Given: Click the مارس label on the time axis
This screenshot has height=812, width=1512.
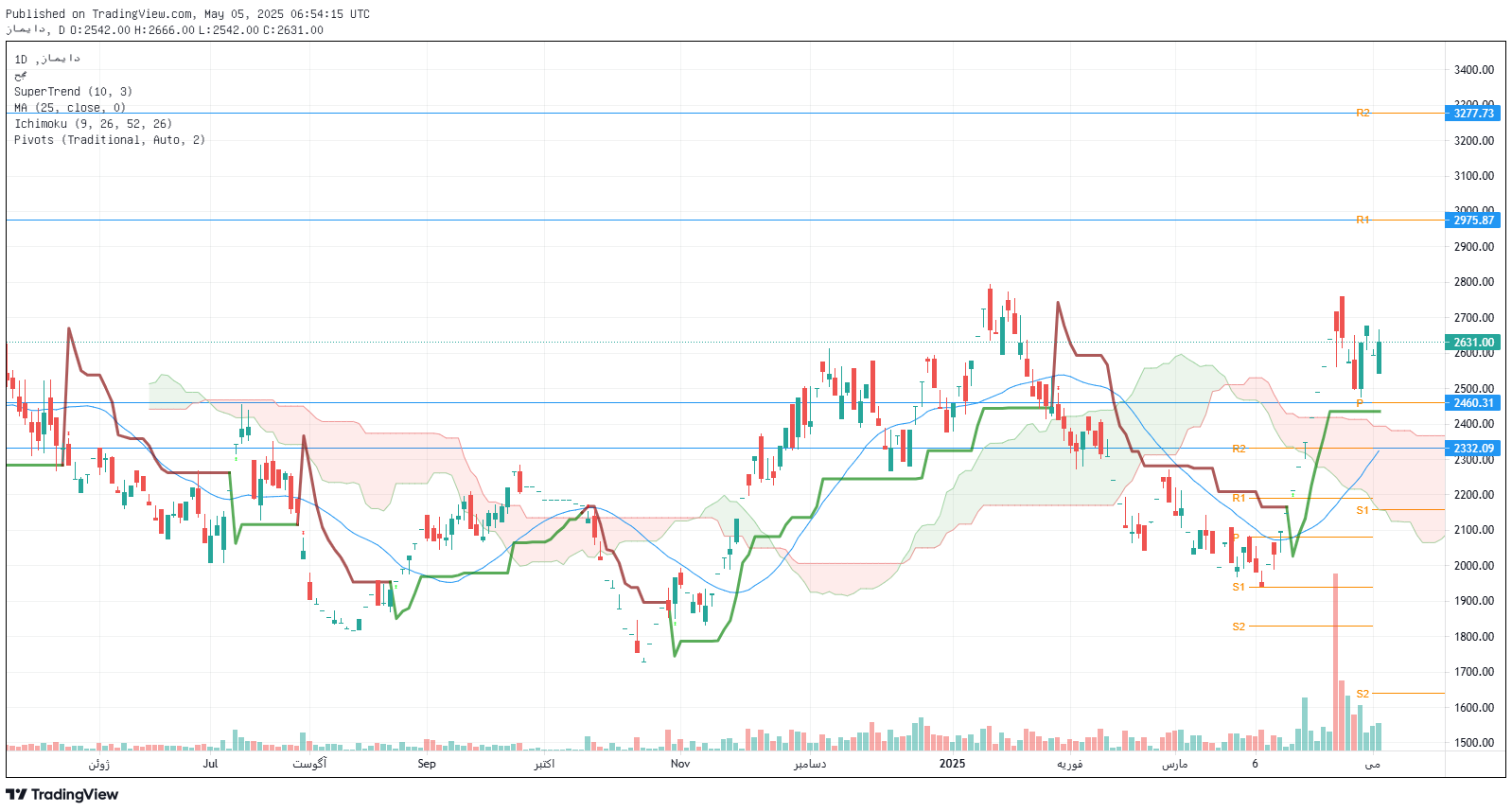Looking at the screenshot, I should (x=1174, y=764).
